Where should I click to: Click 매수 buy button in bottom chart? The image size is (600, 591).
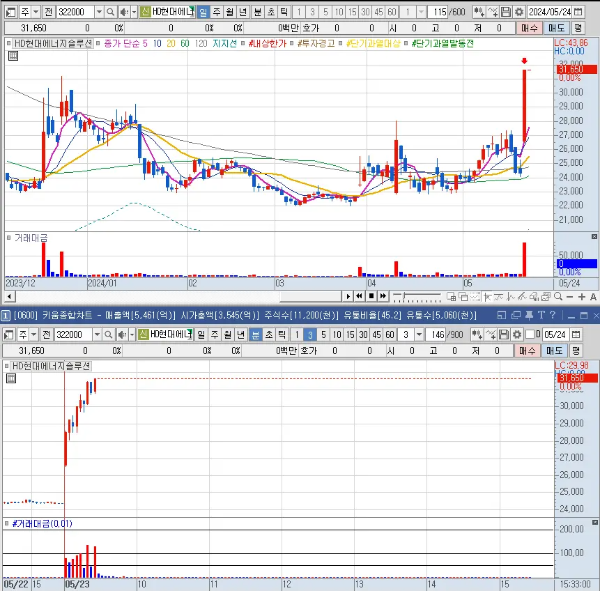(527, 351)
